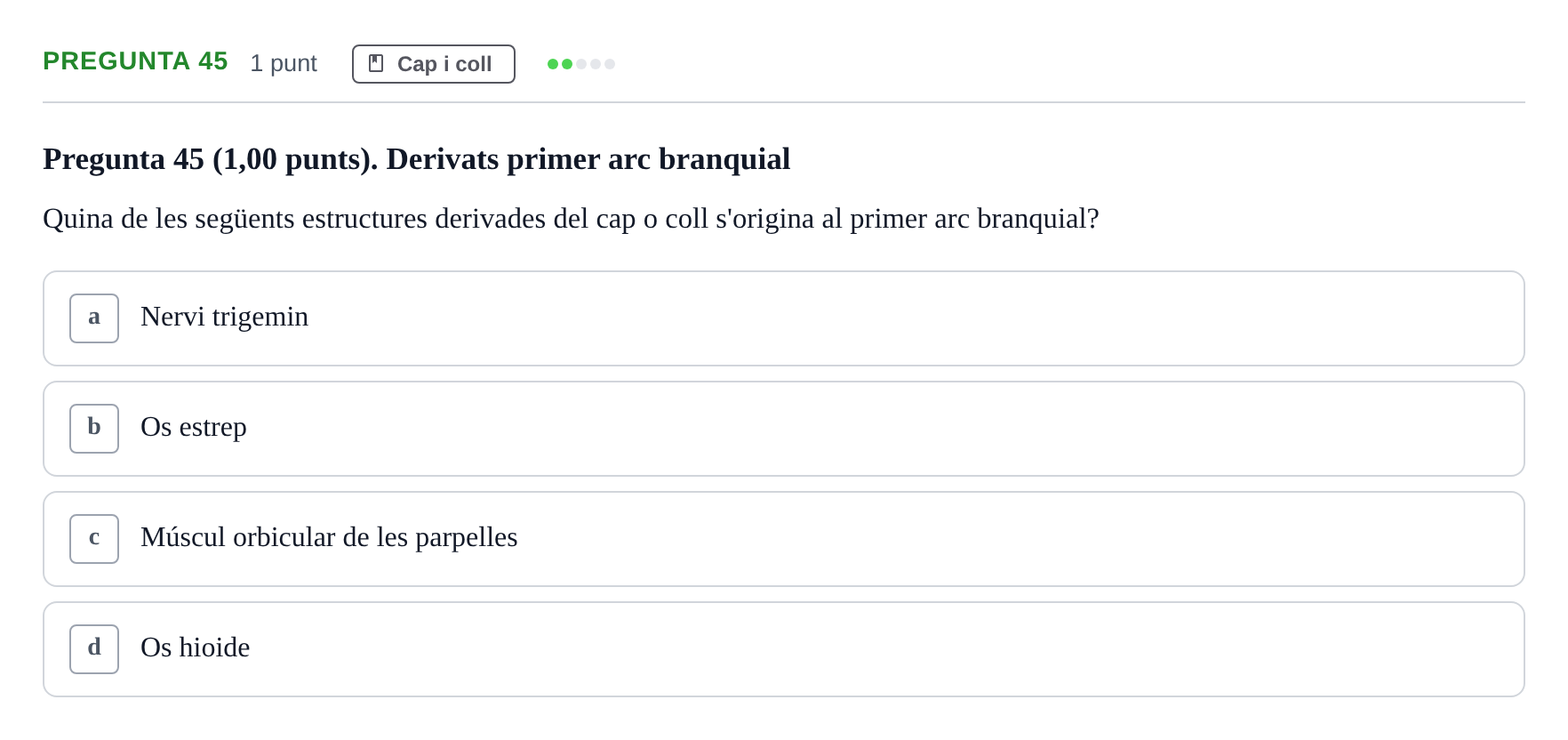Click the PREGUNTA 45 heading
The width and height of the screenshot is (1568, 740).
pos(135,61)
